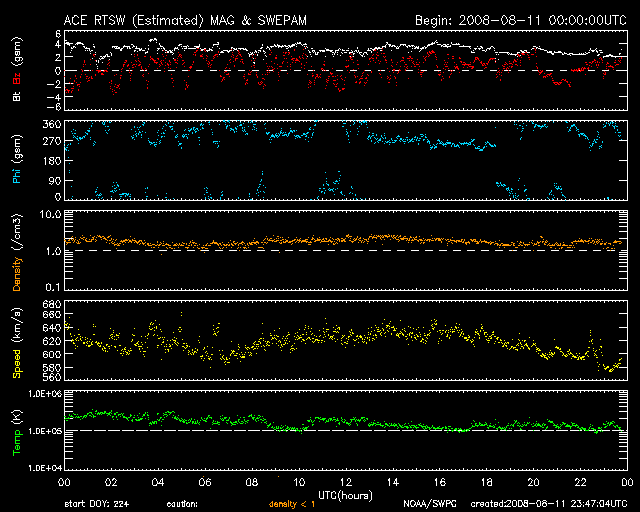
Task: Click the Temp (K) axis label
Action: point(17,431)
